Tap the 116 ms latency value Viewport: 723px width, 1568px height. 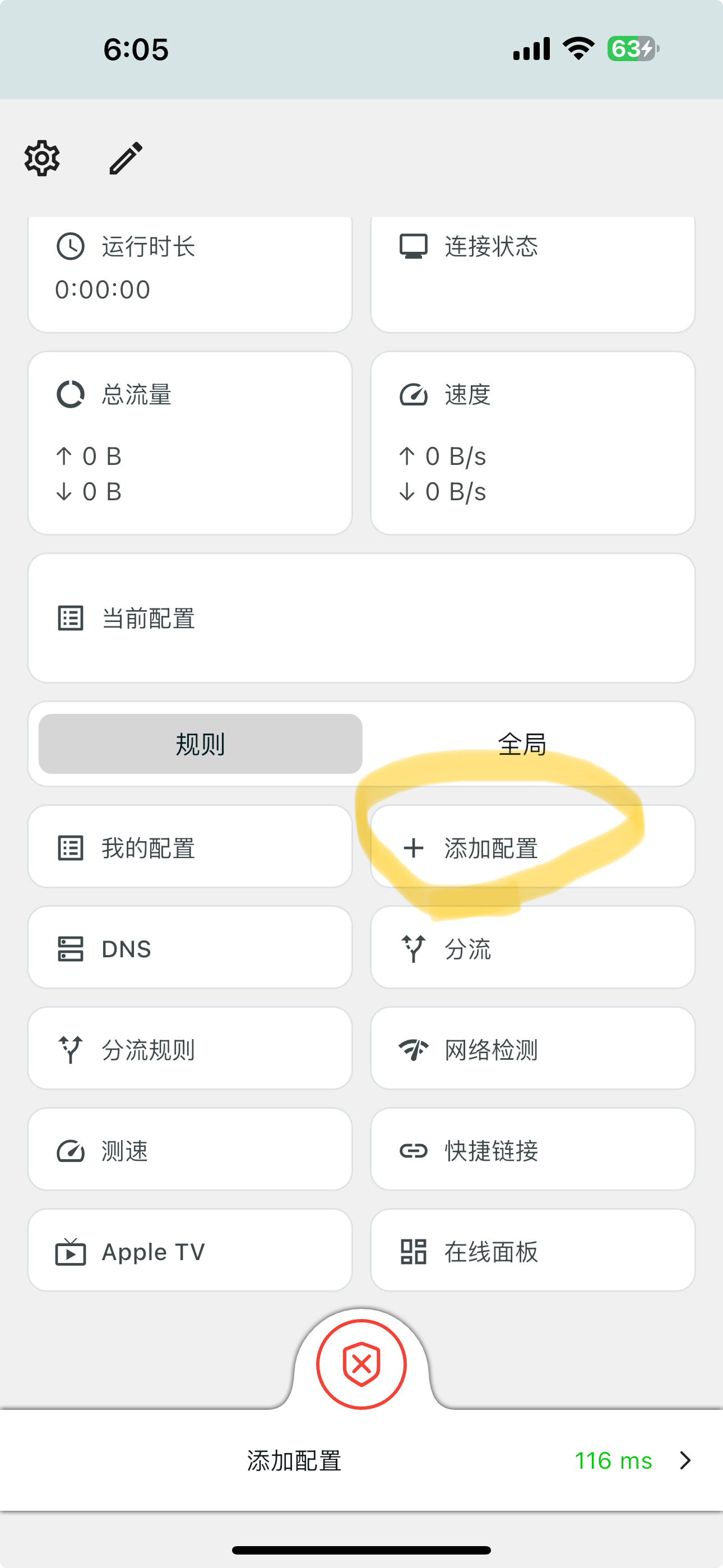pyautogui.click(x=613, y=1460)
